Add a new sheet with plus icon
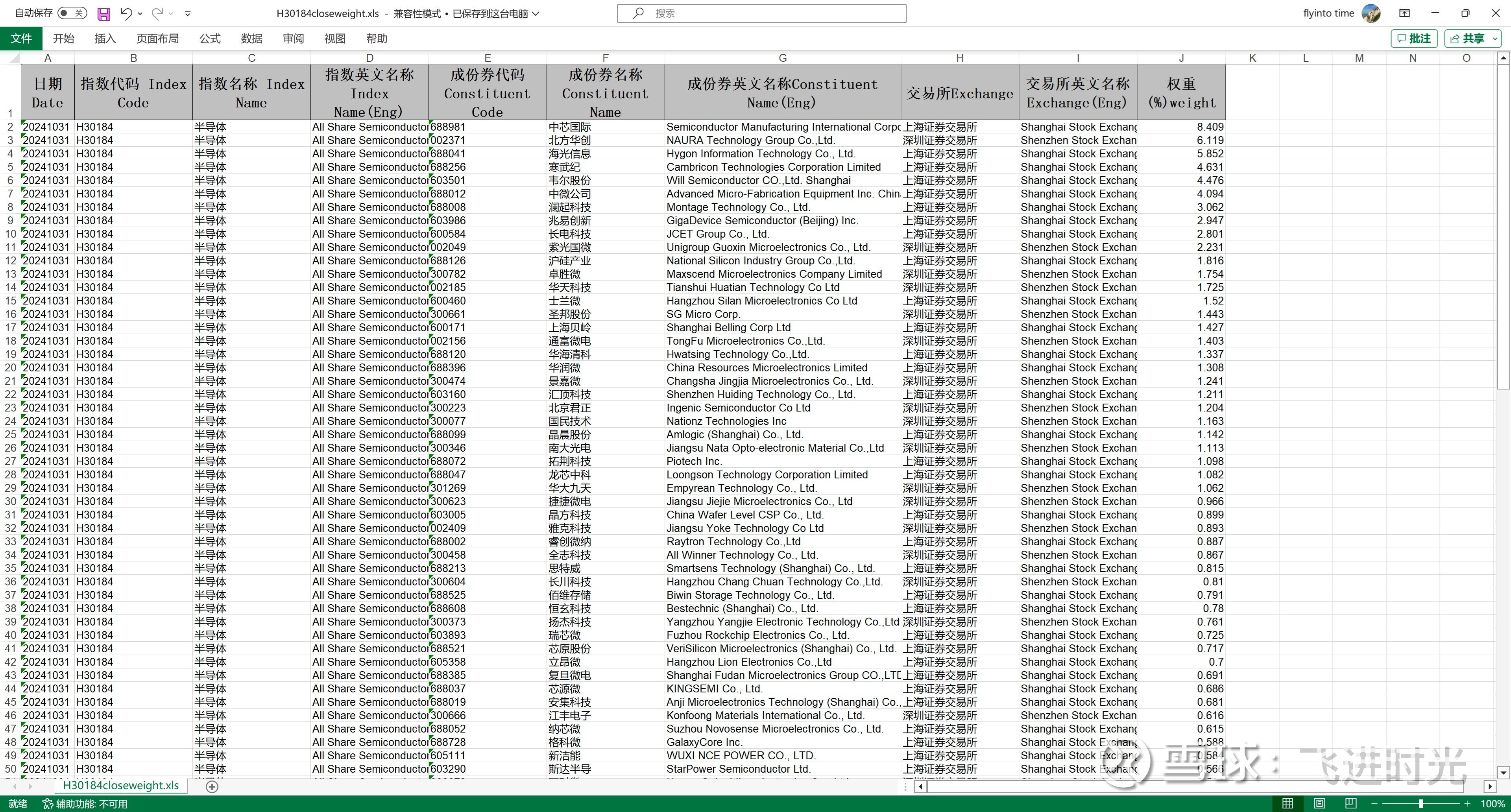The image size is (1511, 812). 212,786
